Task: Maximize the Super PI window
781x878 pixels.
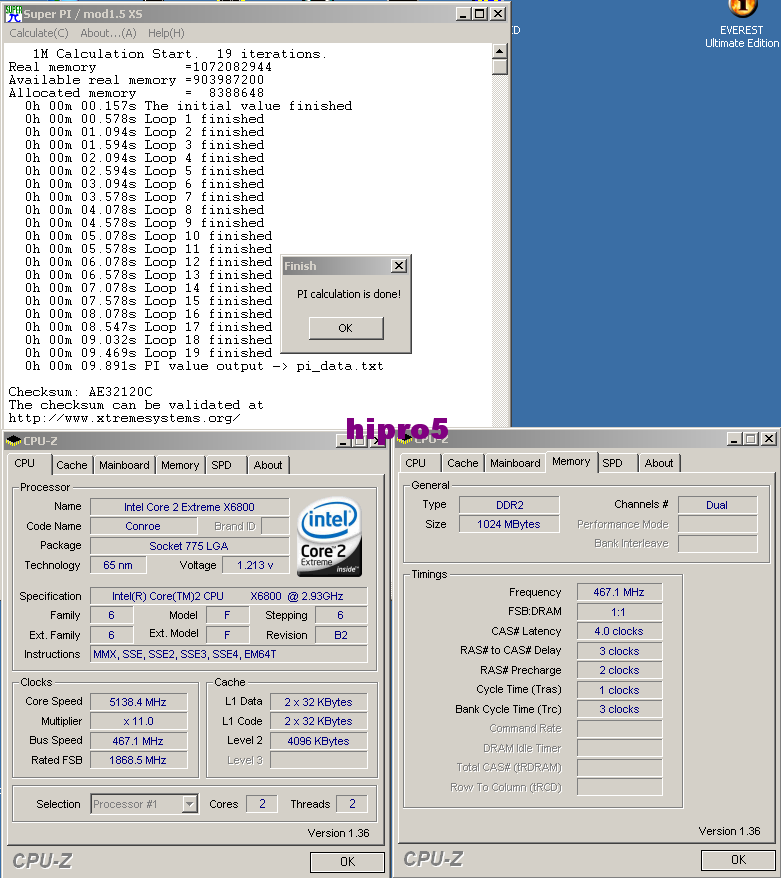Action: click(479, 14)
